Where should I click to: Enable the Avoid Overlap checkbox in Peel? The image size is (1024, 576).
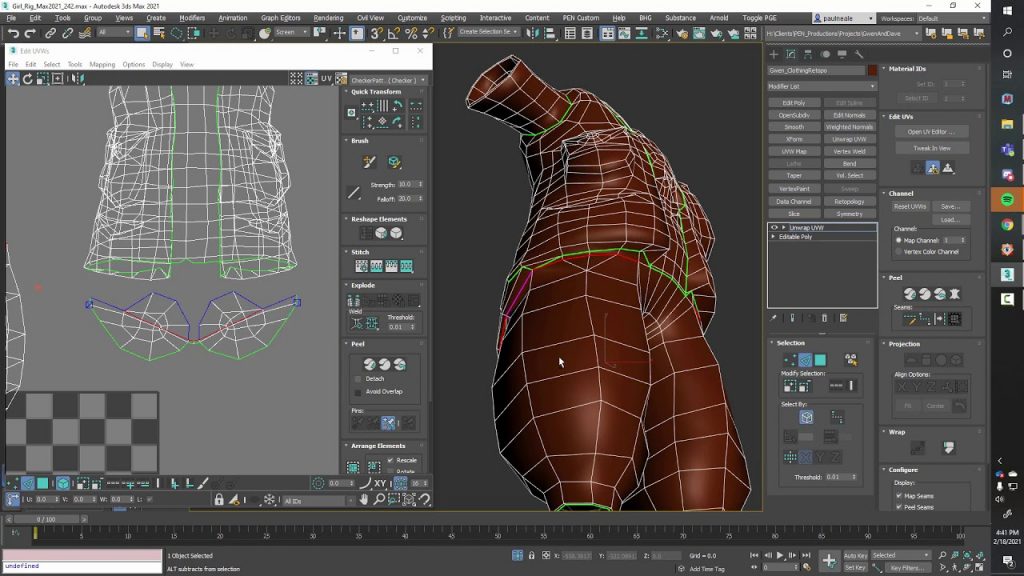(357, 391)
